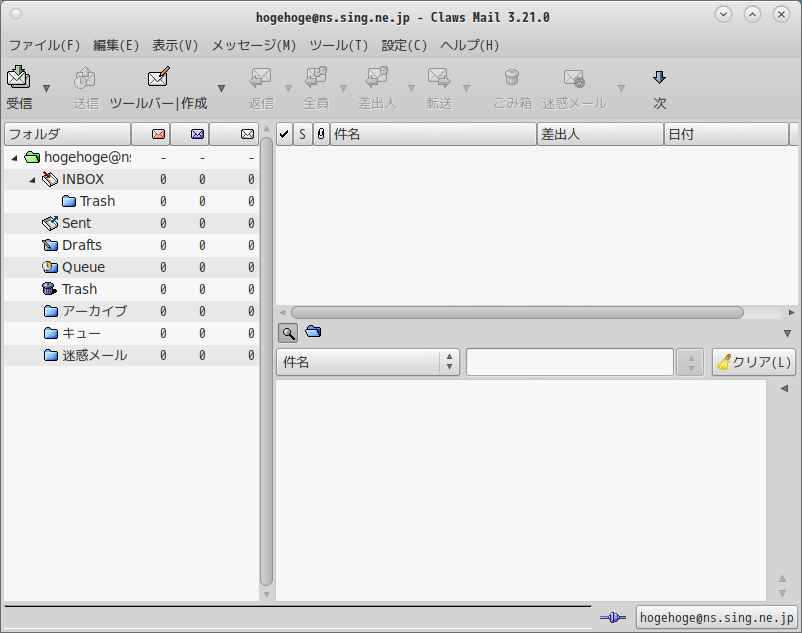Screen dimensions: 802x633
Task: Click the 全員 (reply all) toolbar icon
Action: pyautogui.click(x=316, y=78)
